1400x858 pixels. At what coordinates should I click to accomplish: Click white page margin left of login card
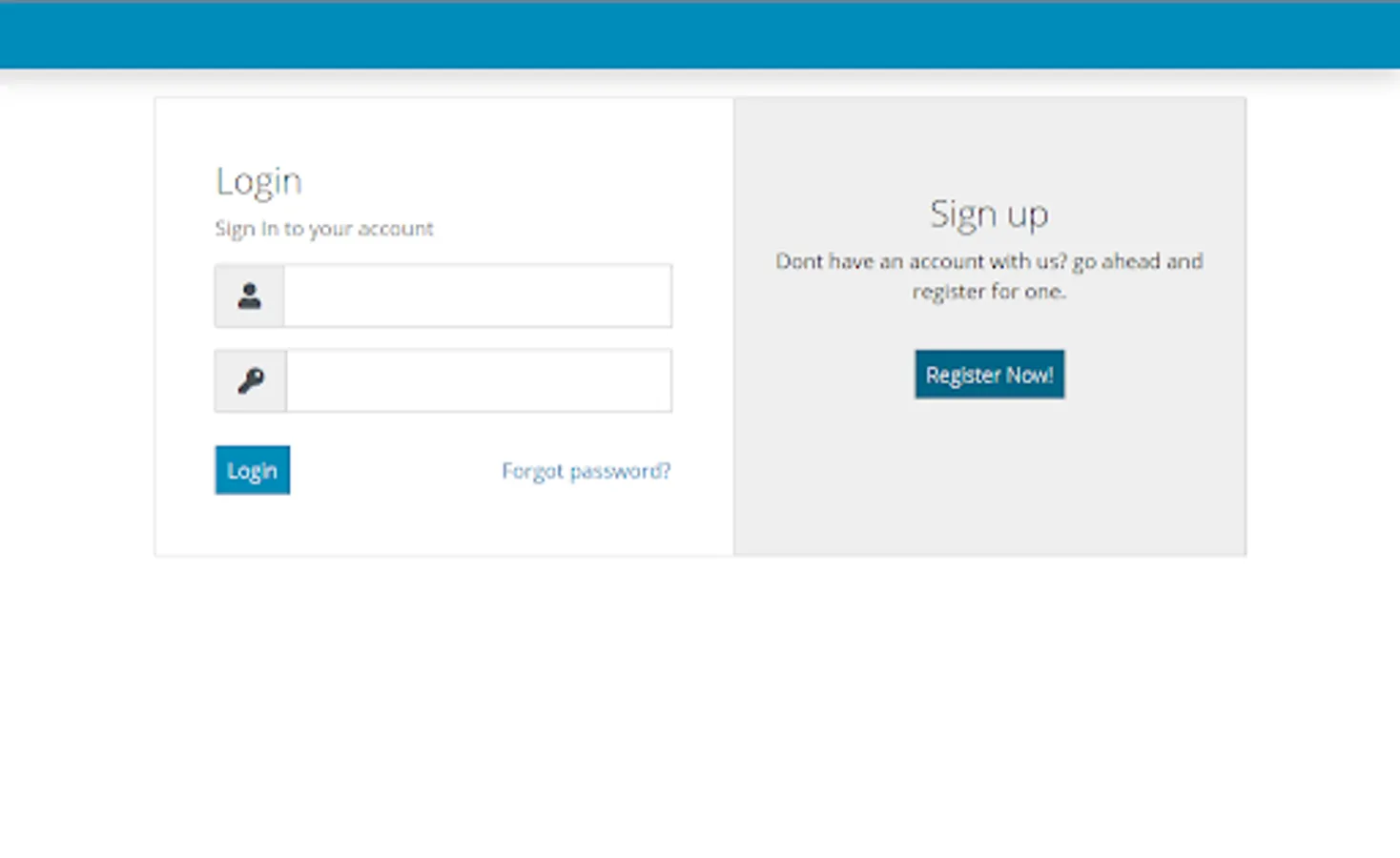tap(76, 324)
